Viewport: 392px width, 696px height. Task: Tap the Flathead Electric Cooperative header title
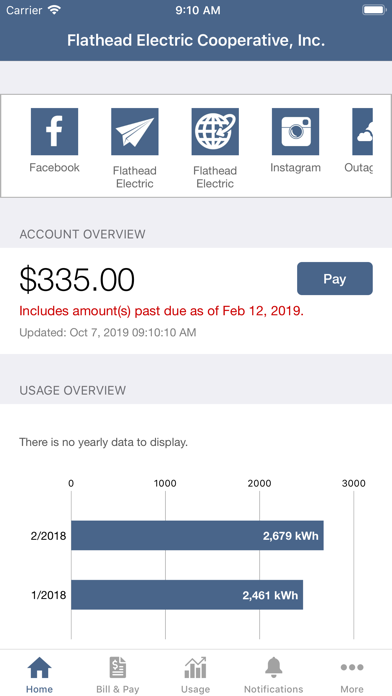(196, 40)
